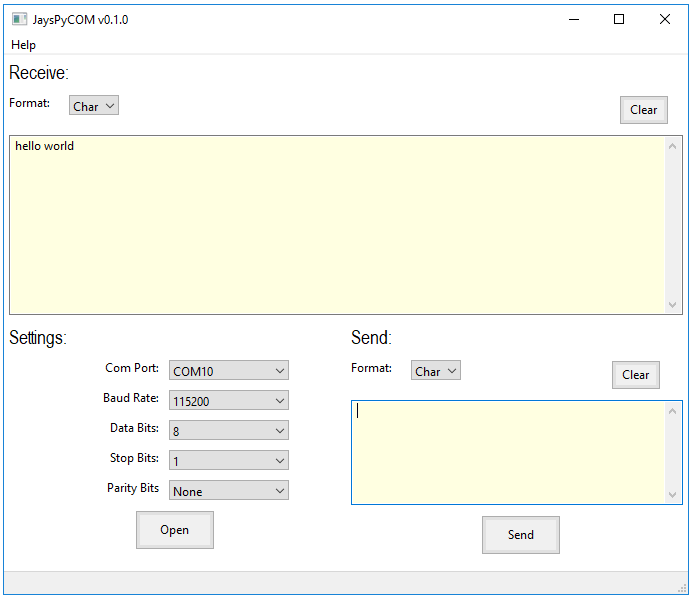694x599 pixels.
Task: Click the Settings: heading
Action: (38, 338)
